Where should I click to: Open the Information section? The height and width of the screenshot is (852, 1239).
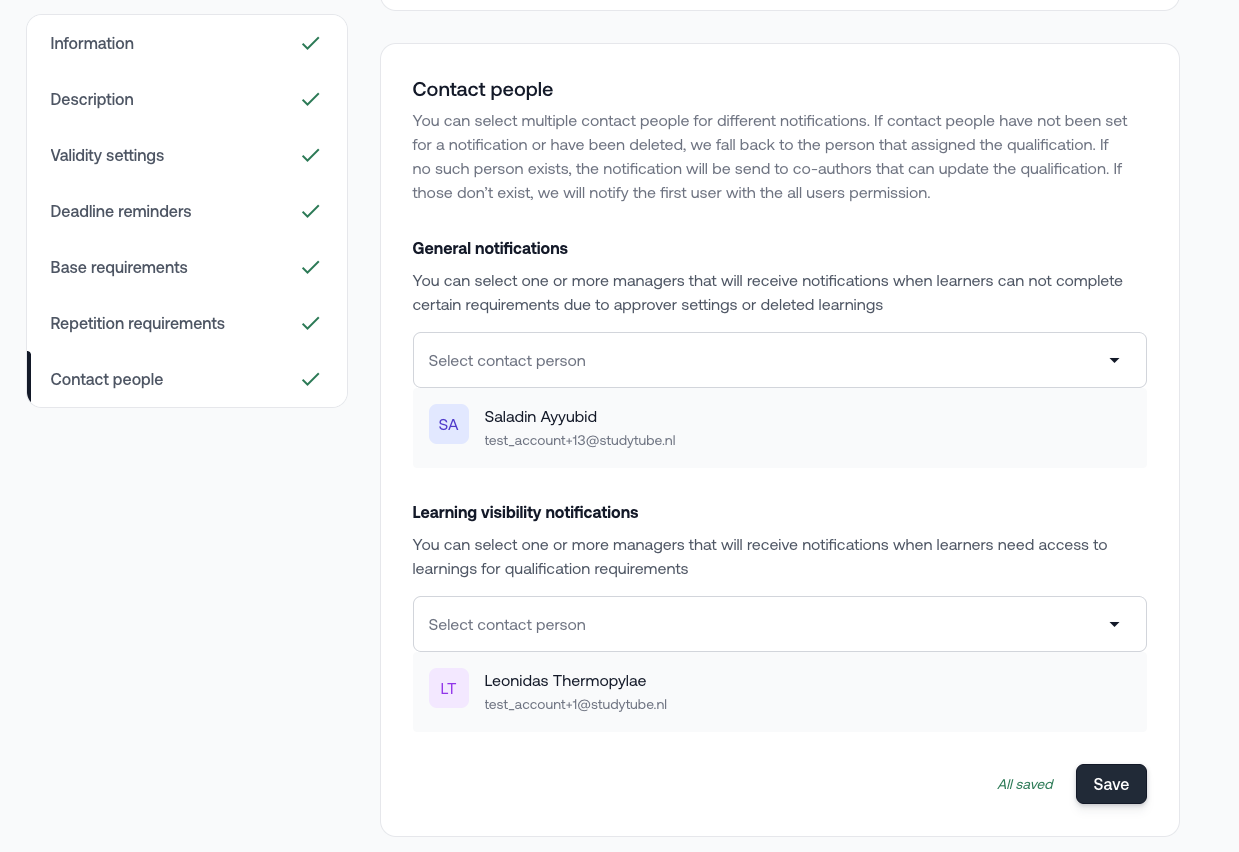(x=92, y=44)
